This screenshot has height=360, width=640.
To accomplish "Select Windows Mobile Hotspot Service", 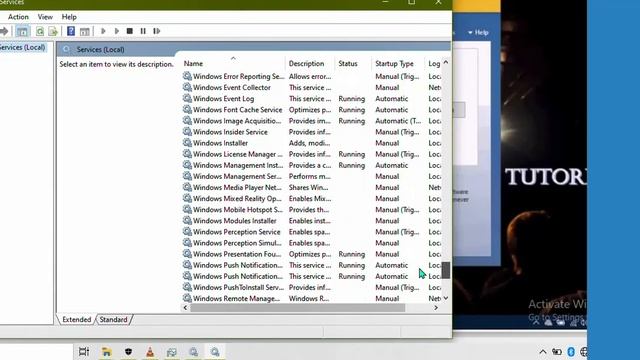I will pos(311,209).
